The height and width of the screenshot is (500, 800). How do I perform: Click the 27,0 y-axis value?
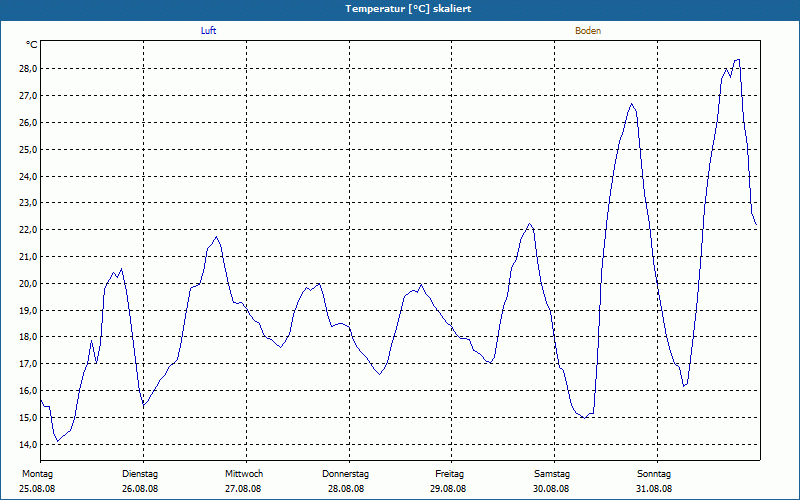29,96
